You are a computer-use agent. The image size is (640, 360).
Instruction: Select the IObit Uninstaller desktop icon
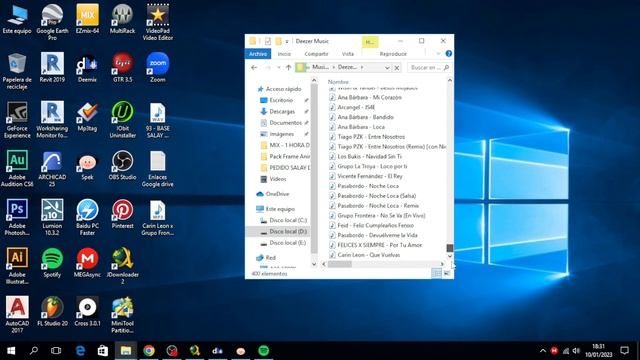pyautogui.click(x=122, y=120)
